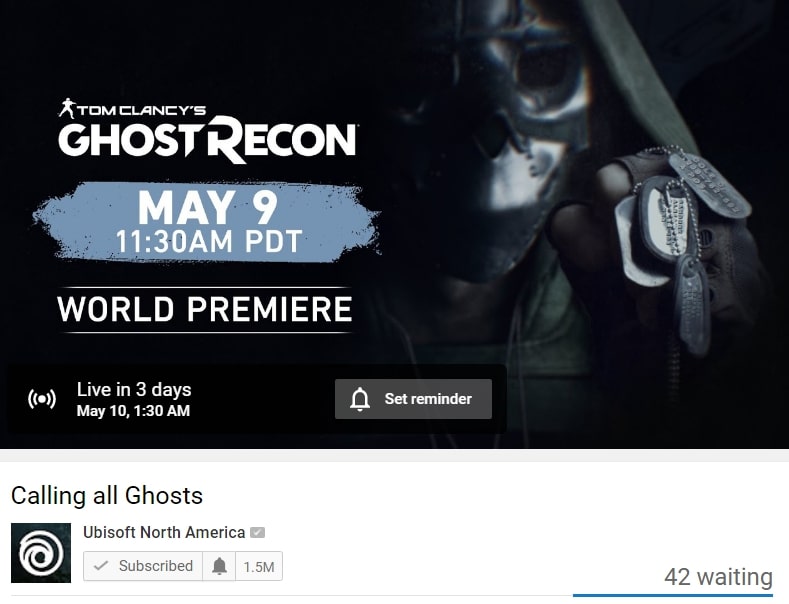Click the 42 waiting counter
789x604 pixels.
pos(718,577)
